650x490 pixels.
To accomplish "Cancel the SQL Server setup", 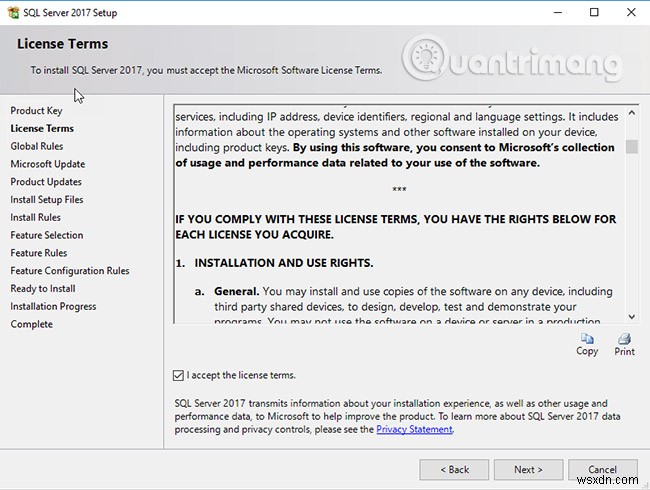I will [x=603, y=470].
